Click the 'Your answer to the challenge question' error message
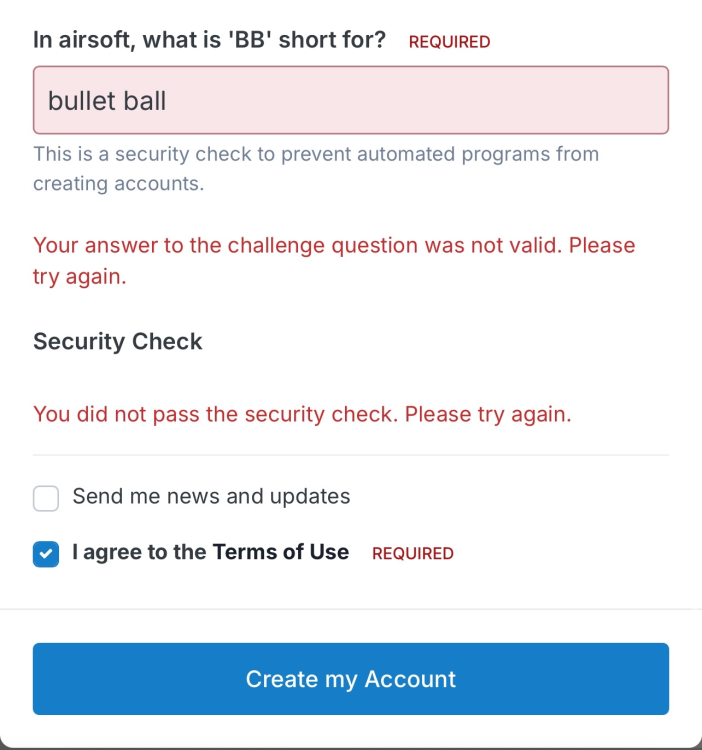The height and width of the screenshot is (750, 702). (334, 260)
